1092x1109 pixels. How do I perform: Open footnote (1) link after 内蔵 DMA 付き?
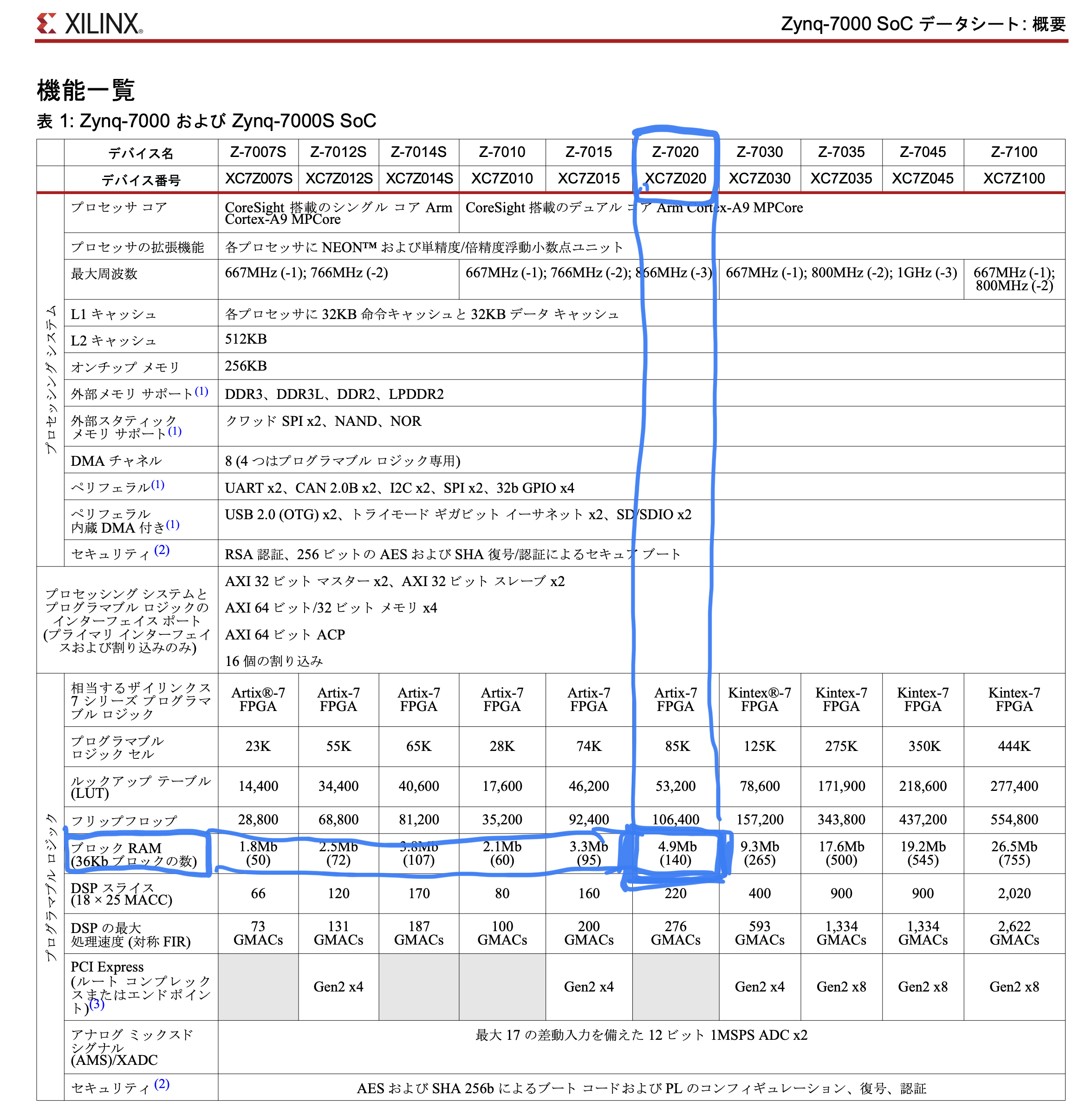click(x=173, y=524)
